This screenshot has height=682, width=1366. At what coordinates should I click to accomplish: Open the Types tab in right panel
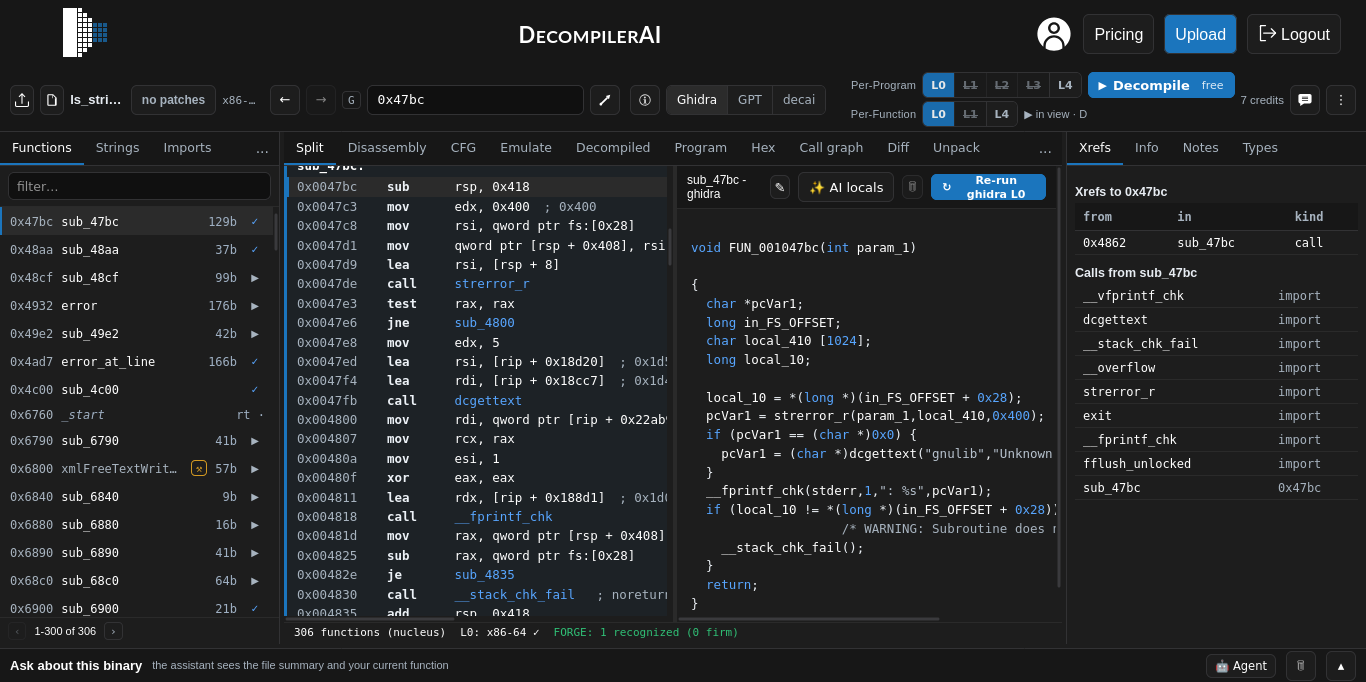(1260, 148)
